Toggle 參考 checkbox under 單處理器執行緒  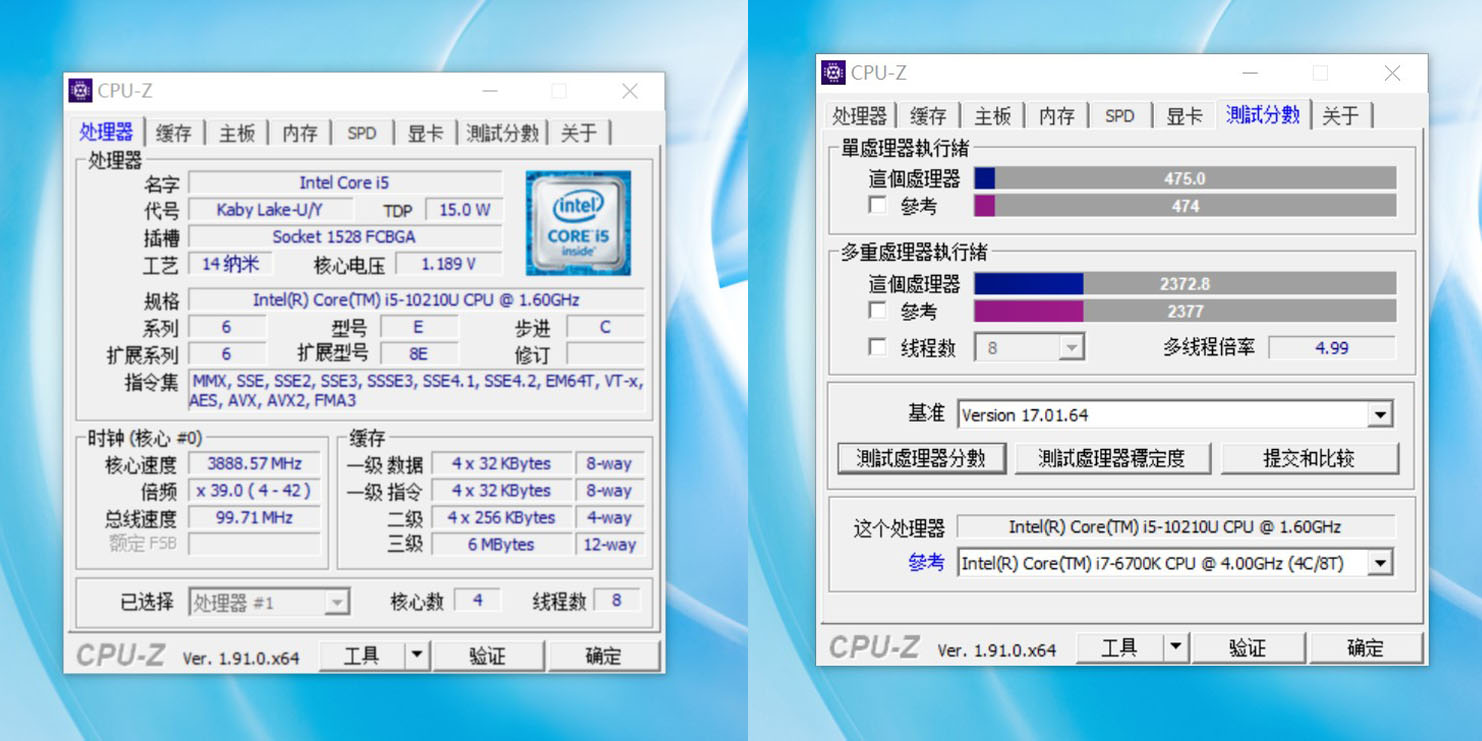tap(877, 205)
